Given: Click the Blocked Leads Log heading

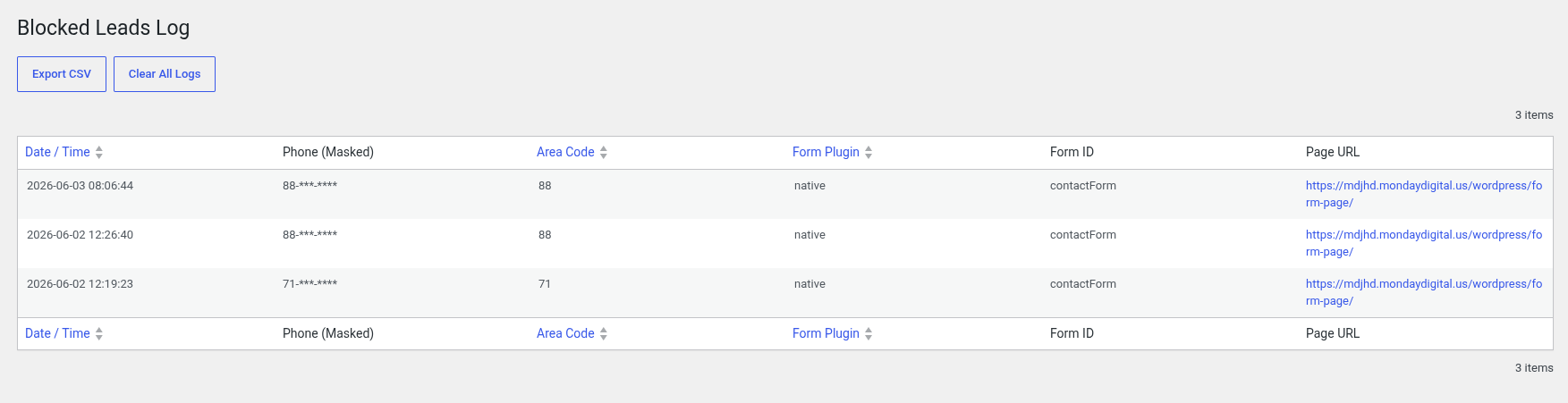Looking at the screenshot, I should 104,28.
